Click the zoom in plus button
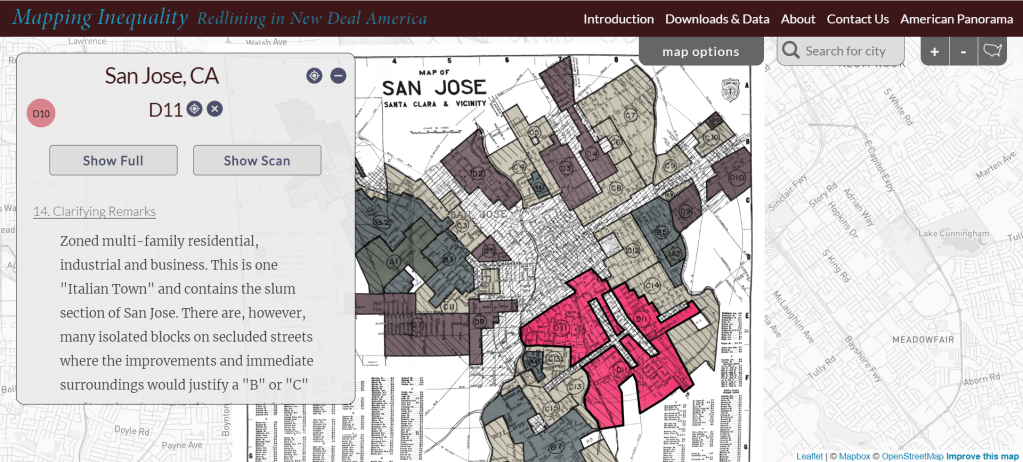The image size is (1023, 462). pyautogui.click(x=934, y=52)
